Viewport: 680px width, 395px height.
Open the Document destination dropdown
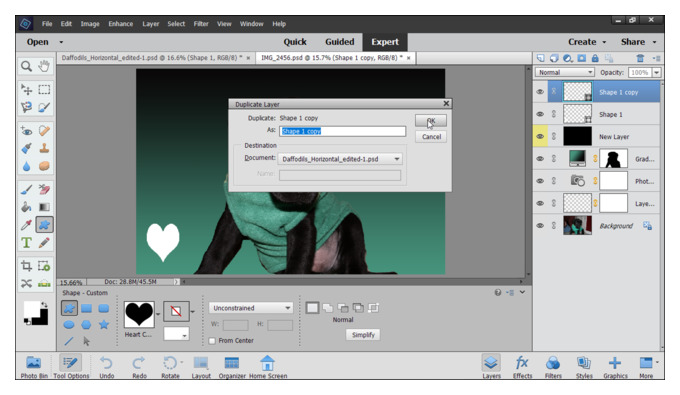click(340, 159)
